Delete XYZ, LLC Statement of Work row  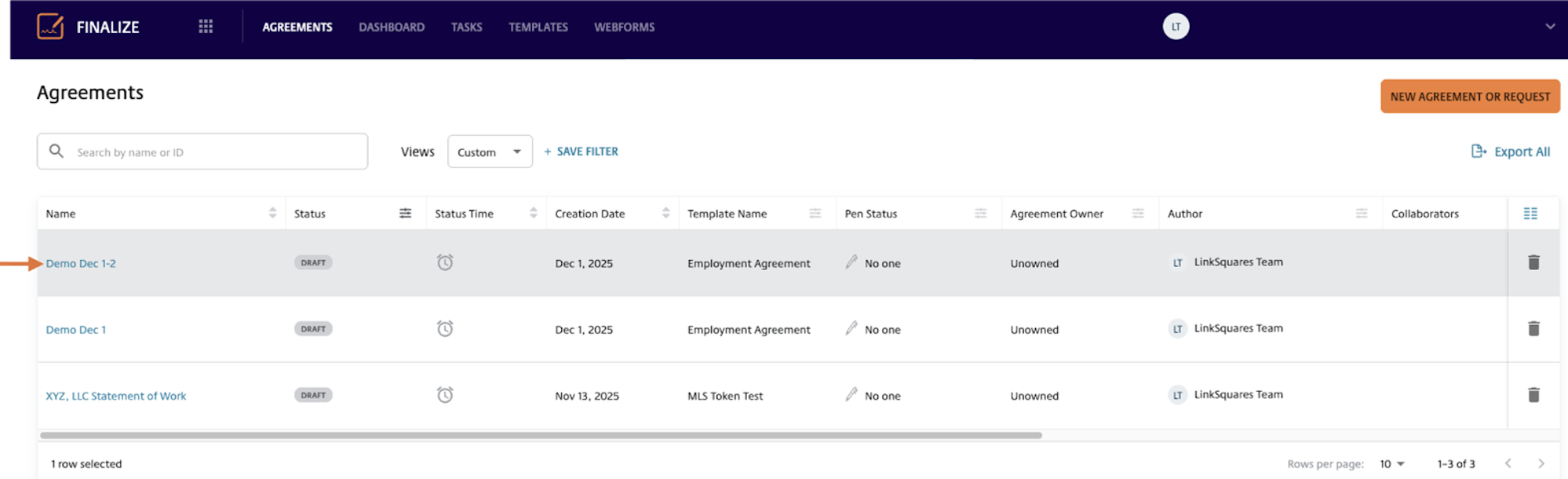click(1533, 395)
